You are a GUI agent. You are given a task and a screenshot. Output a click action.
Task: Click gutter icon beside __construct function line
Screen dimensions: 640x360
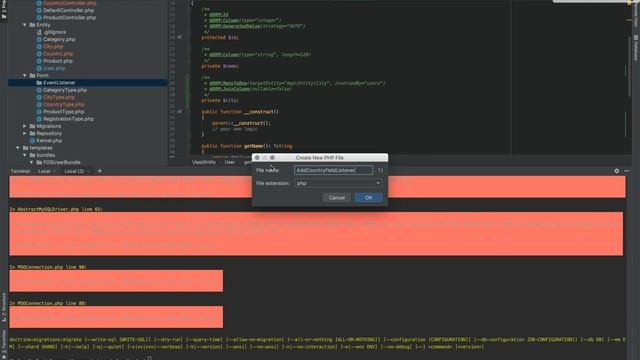click(x=179, y=111)
